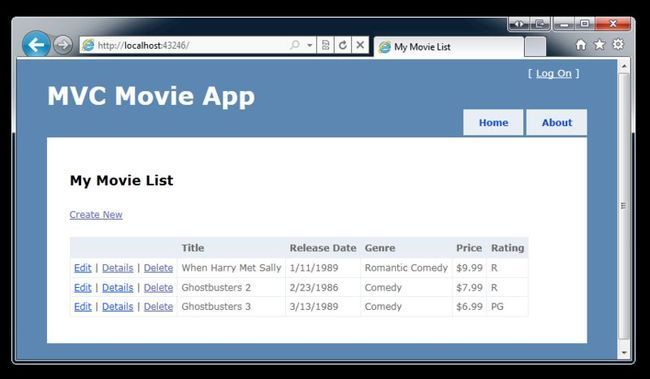Viewport: 650px width, 379px height.
Task: Delete the Ghostbusters 2 row
Action: [158, 287]
